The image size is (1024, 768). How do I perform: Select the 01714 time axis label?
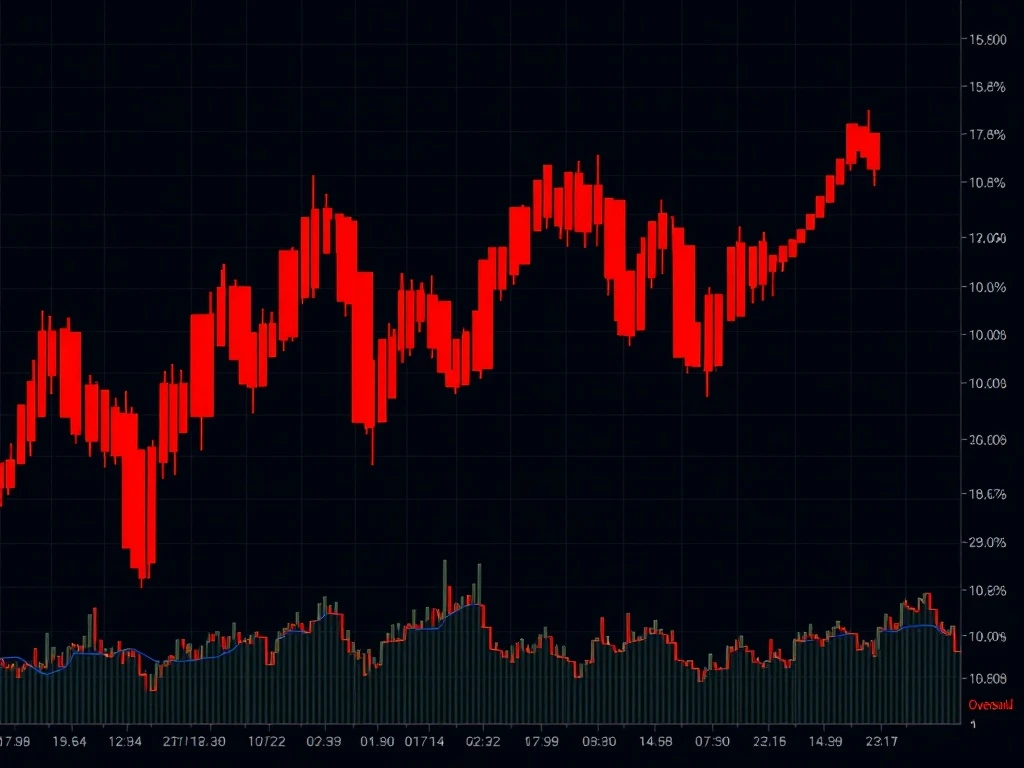tap(424, 741)
